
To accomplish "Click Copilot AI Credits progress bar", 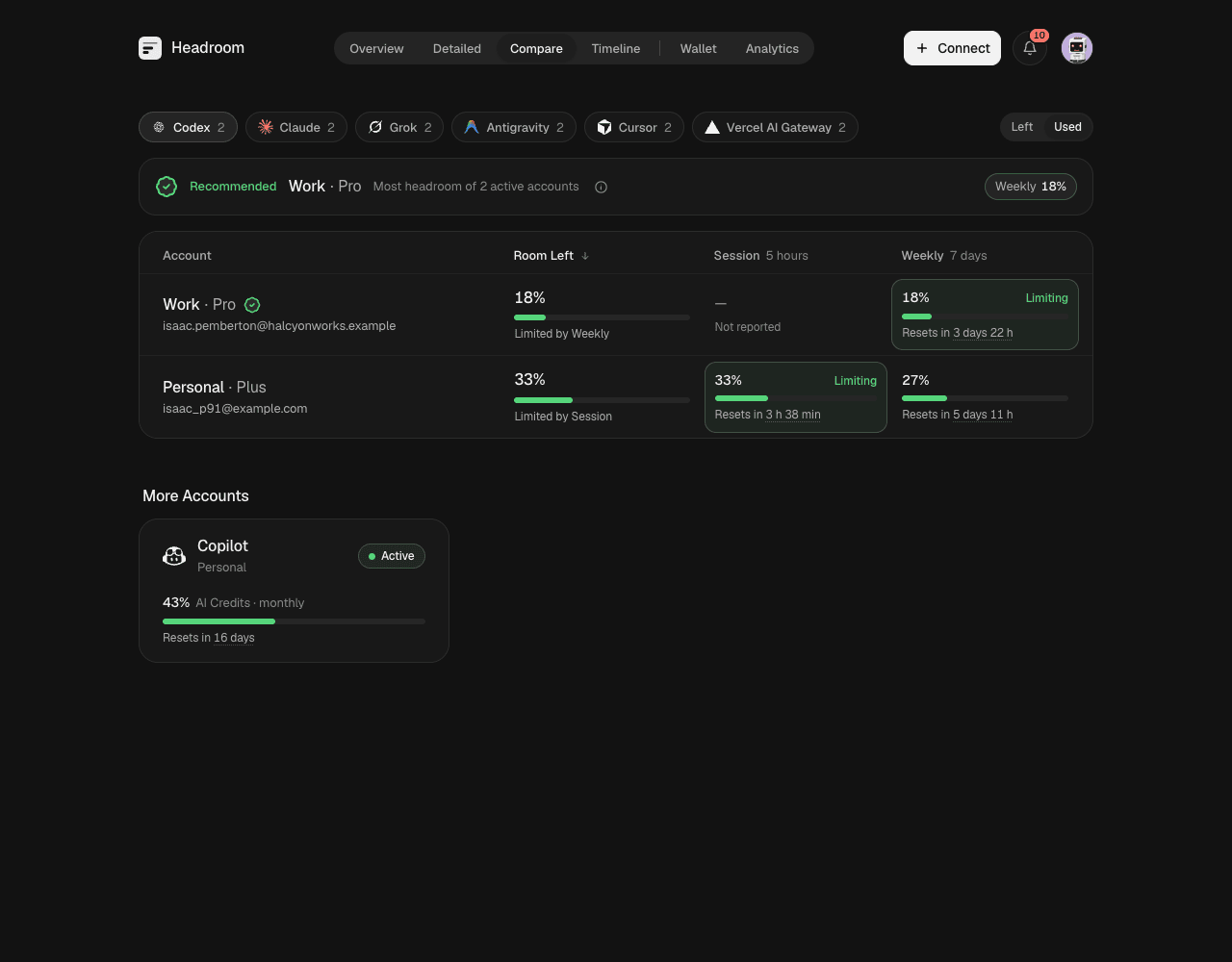I will (294, 621).
